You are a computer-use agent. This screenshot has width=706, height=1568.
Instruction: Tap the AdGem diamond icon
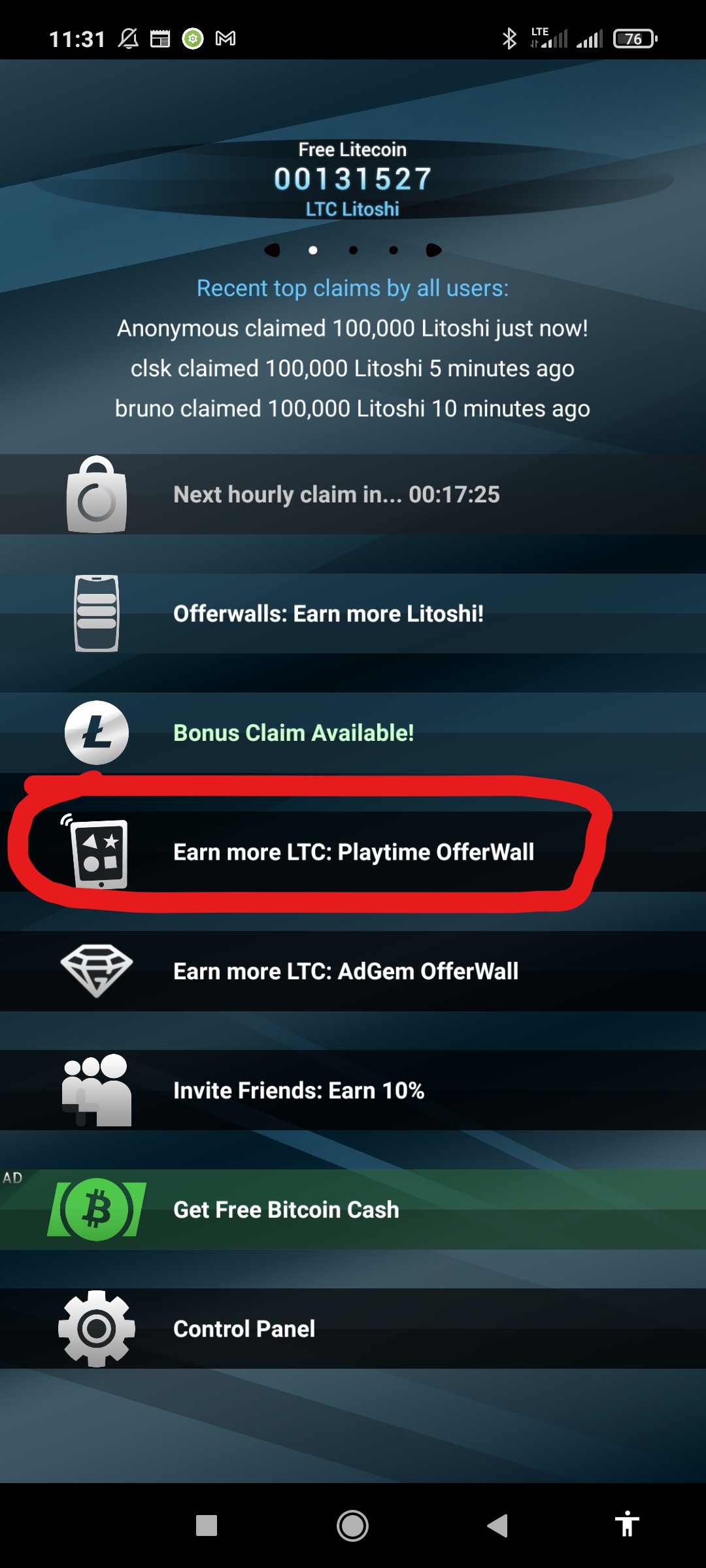coord(97,971)
